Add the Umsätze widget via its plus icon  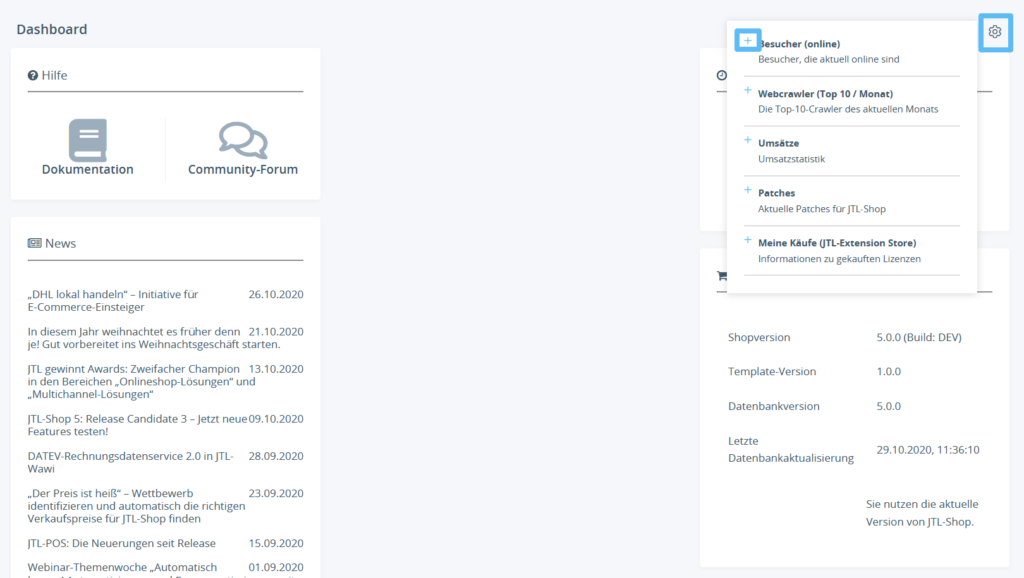(748, 140)
